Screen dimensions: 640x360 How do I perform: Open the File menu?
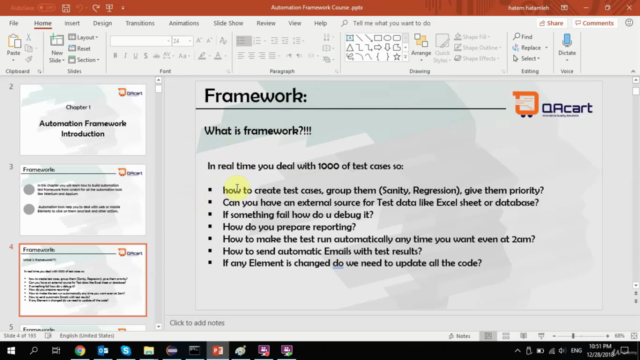point(13,23)
